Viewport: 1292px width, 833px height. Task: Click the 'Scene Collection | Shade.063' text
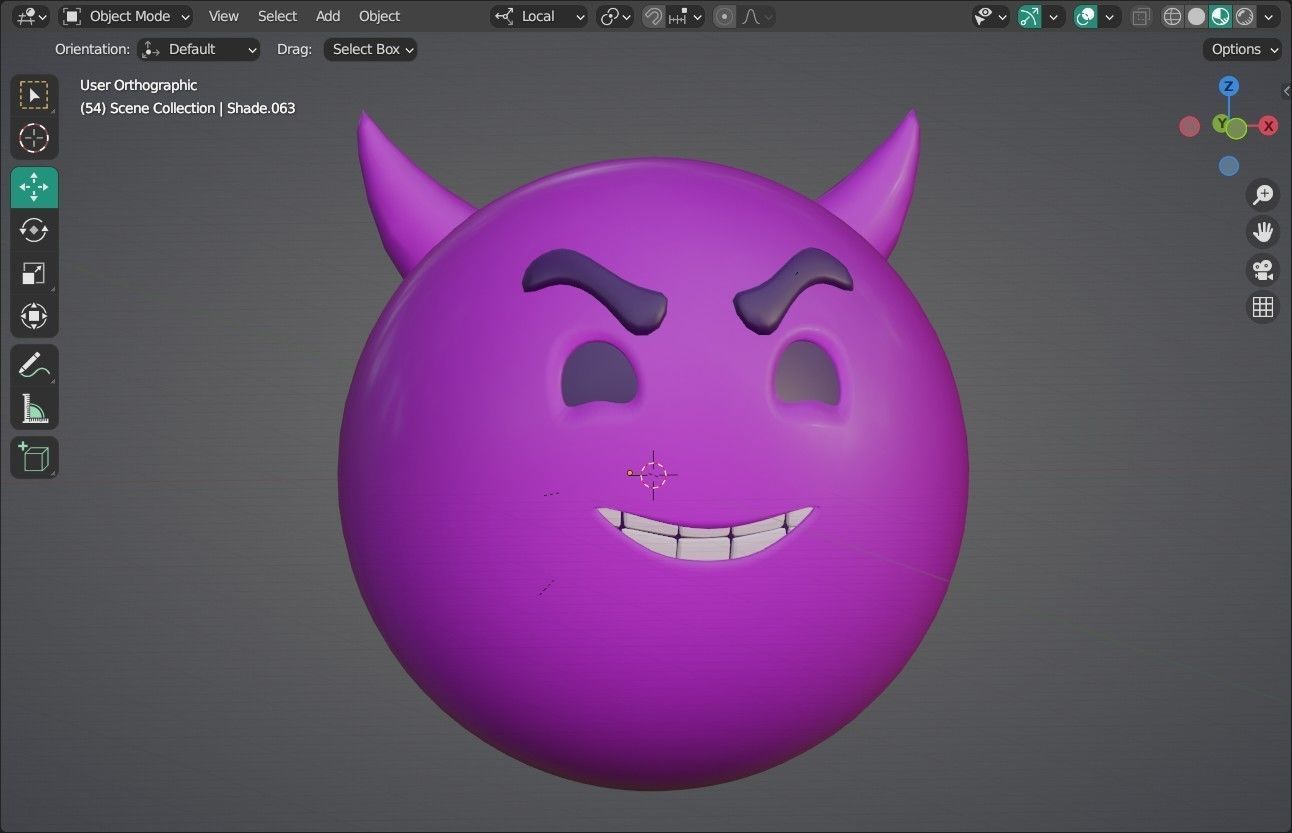pos(203,108)
